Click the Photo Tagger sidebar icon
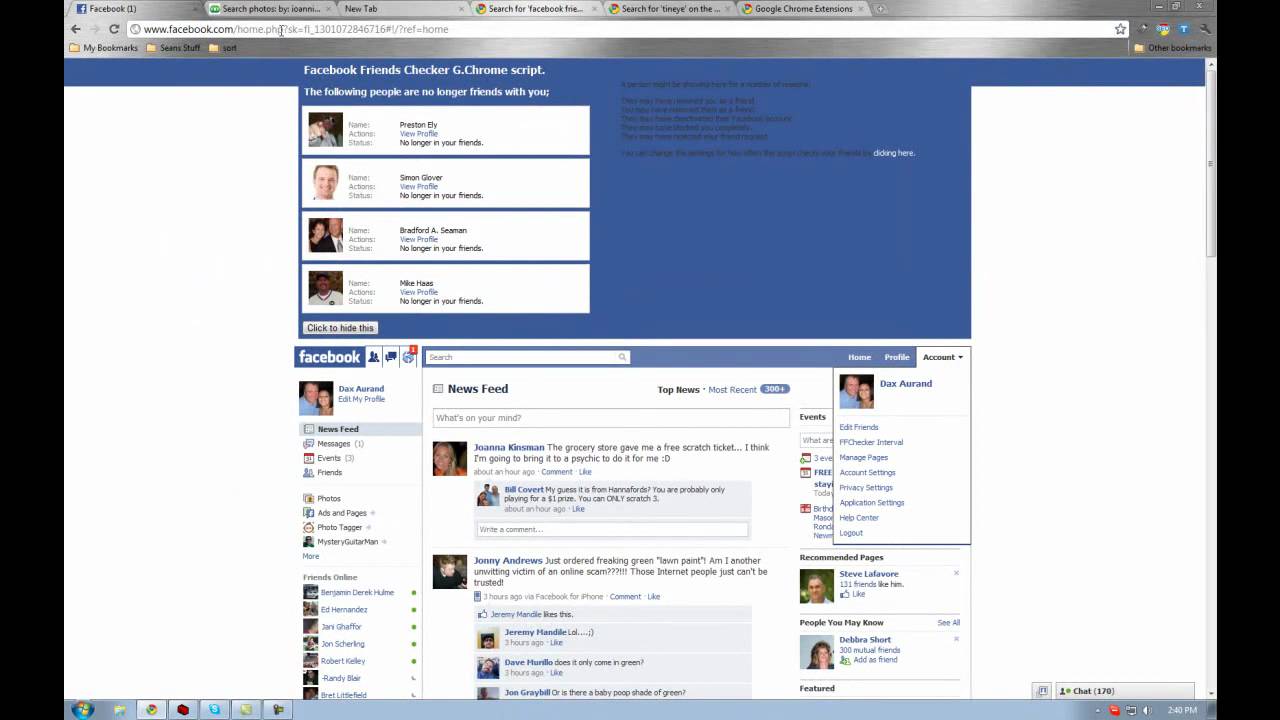Image resolution: width=1280 pixels, height=720 pixels. [309, 527]
